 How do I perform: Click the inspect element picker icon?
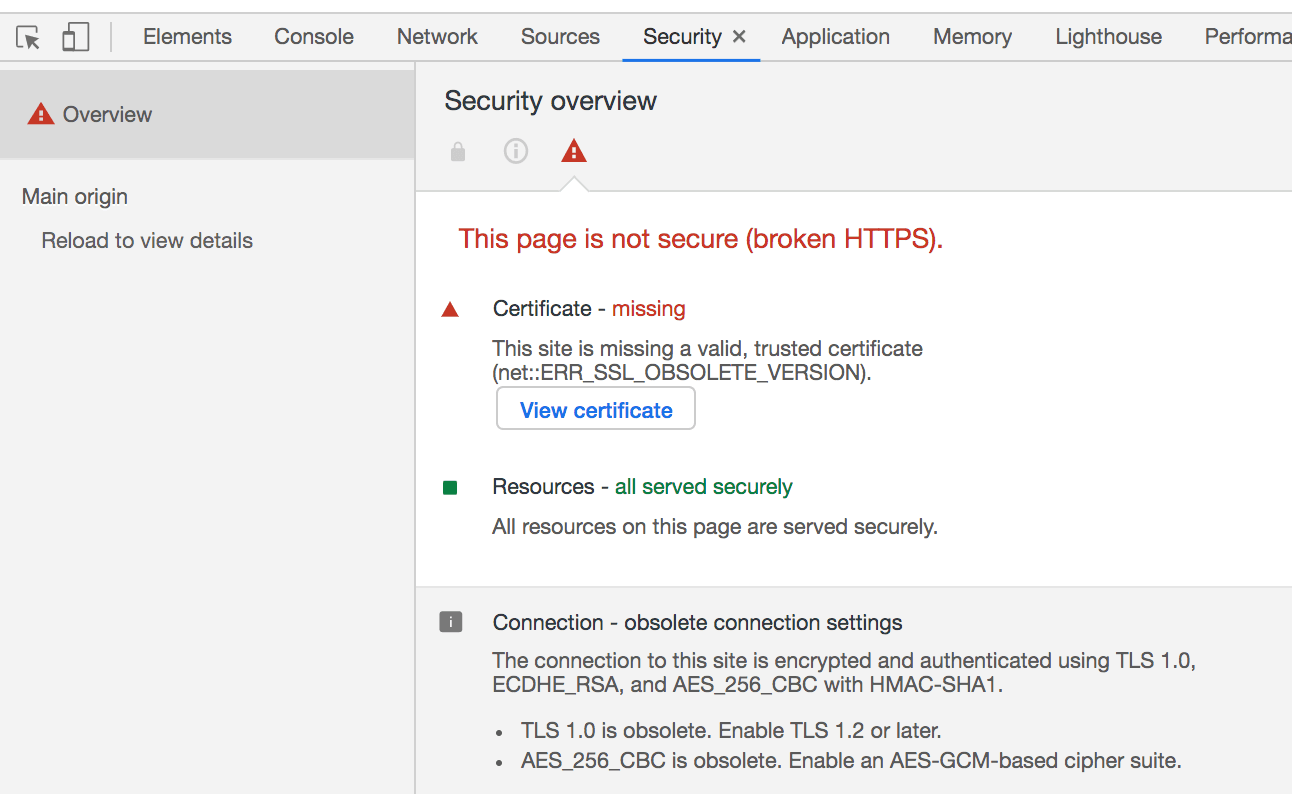click(29, 38)
